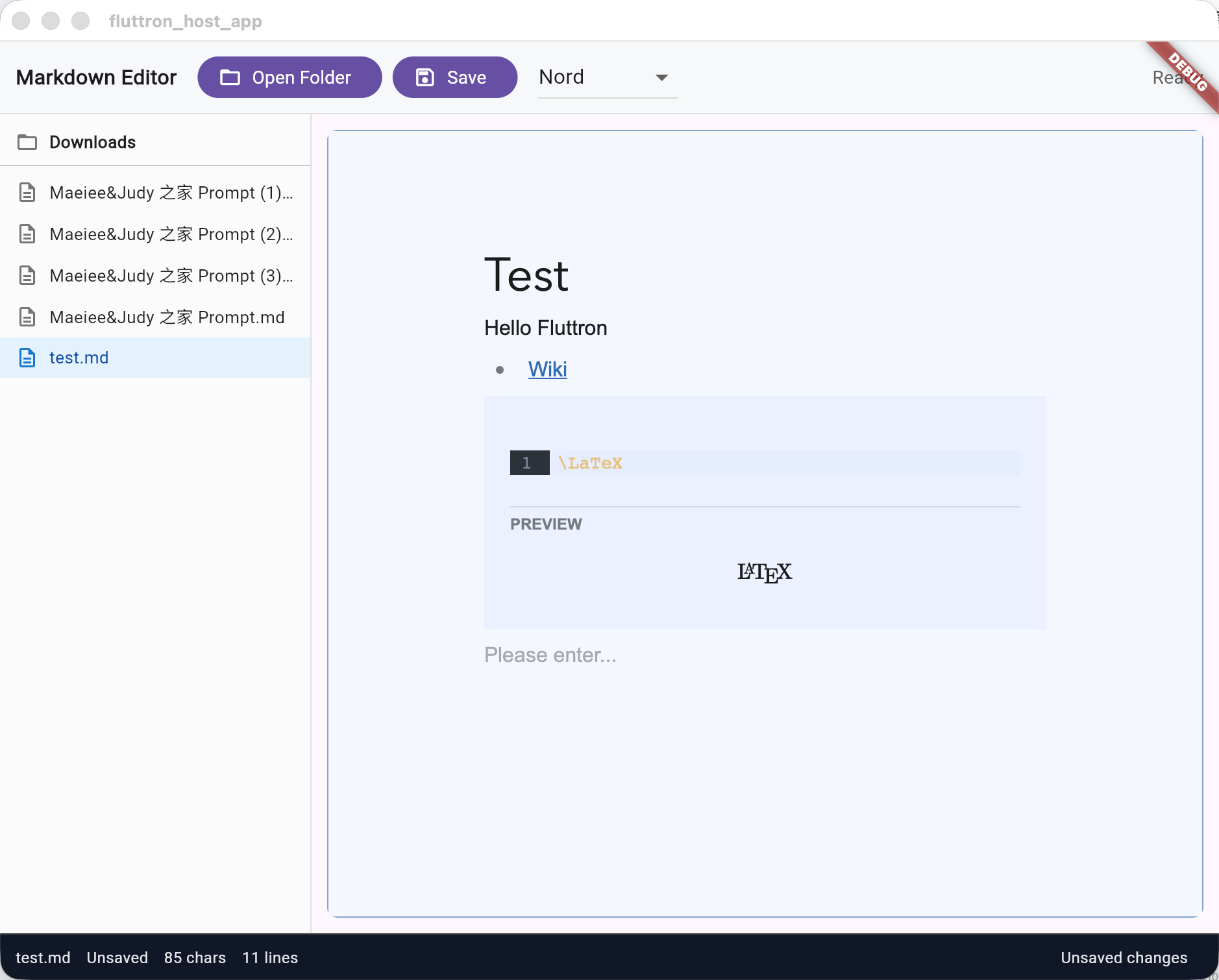This screenshot has width=1219, height=980.
Task: Click the Test heading in editor
Action: tap(526, 275)
